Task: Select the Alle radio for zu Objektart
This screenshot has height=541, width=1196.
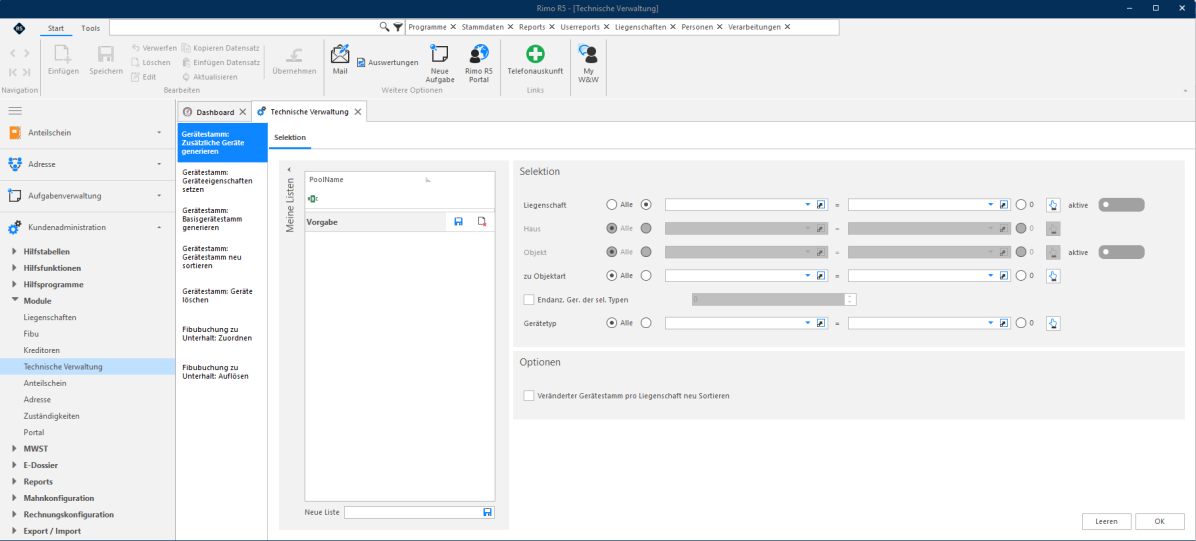Action: pyautogui.click(x=611, y=275)
